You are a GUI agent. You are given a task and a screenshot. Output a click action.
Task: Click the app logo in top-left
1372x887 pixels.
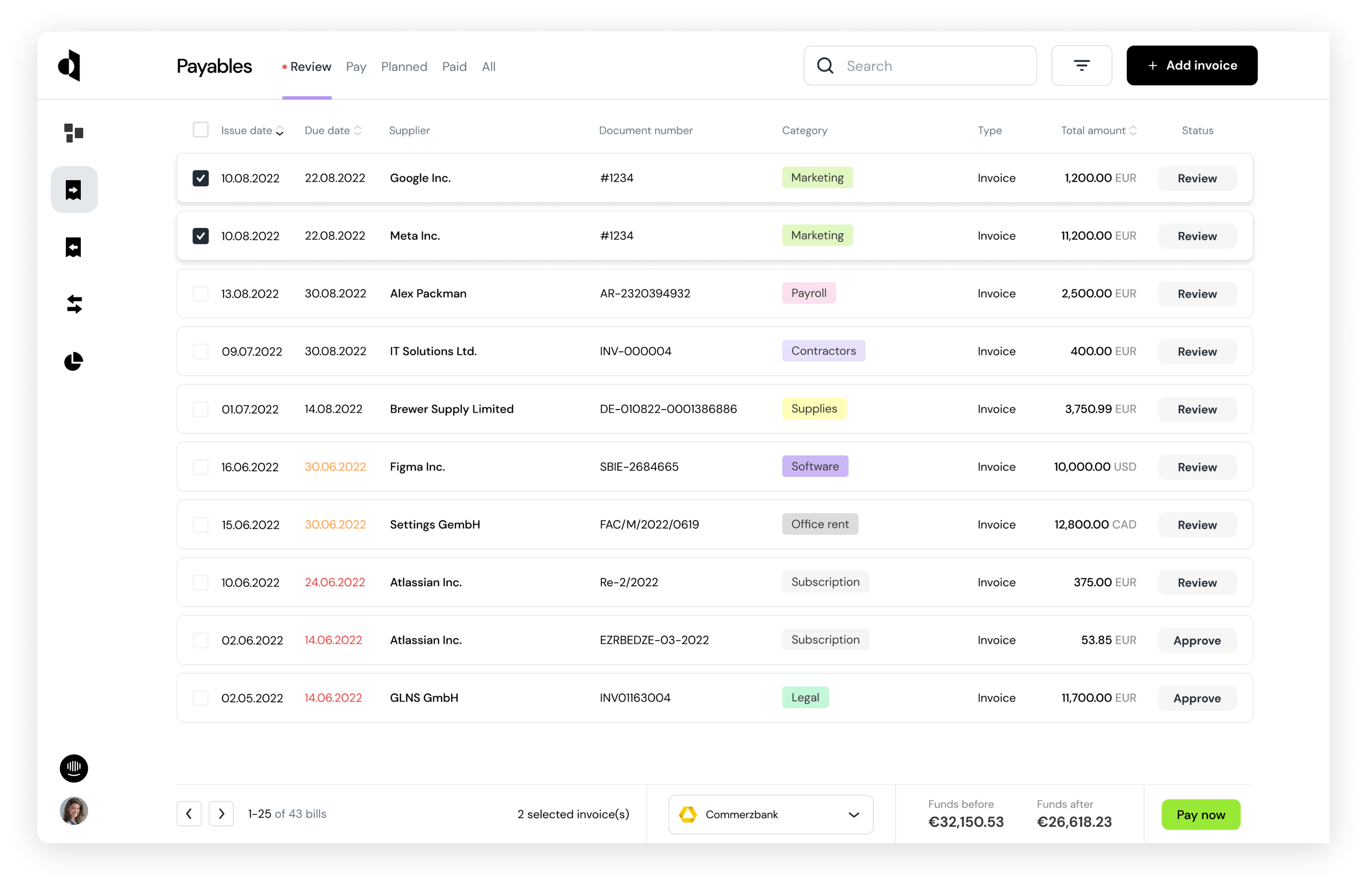[69, 65]
